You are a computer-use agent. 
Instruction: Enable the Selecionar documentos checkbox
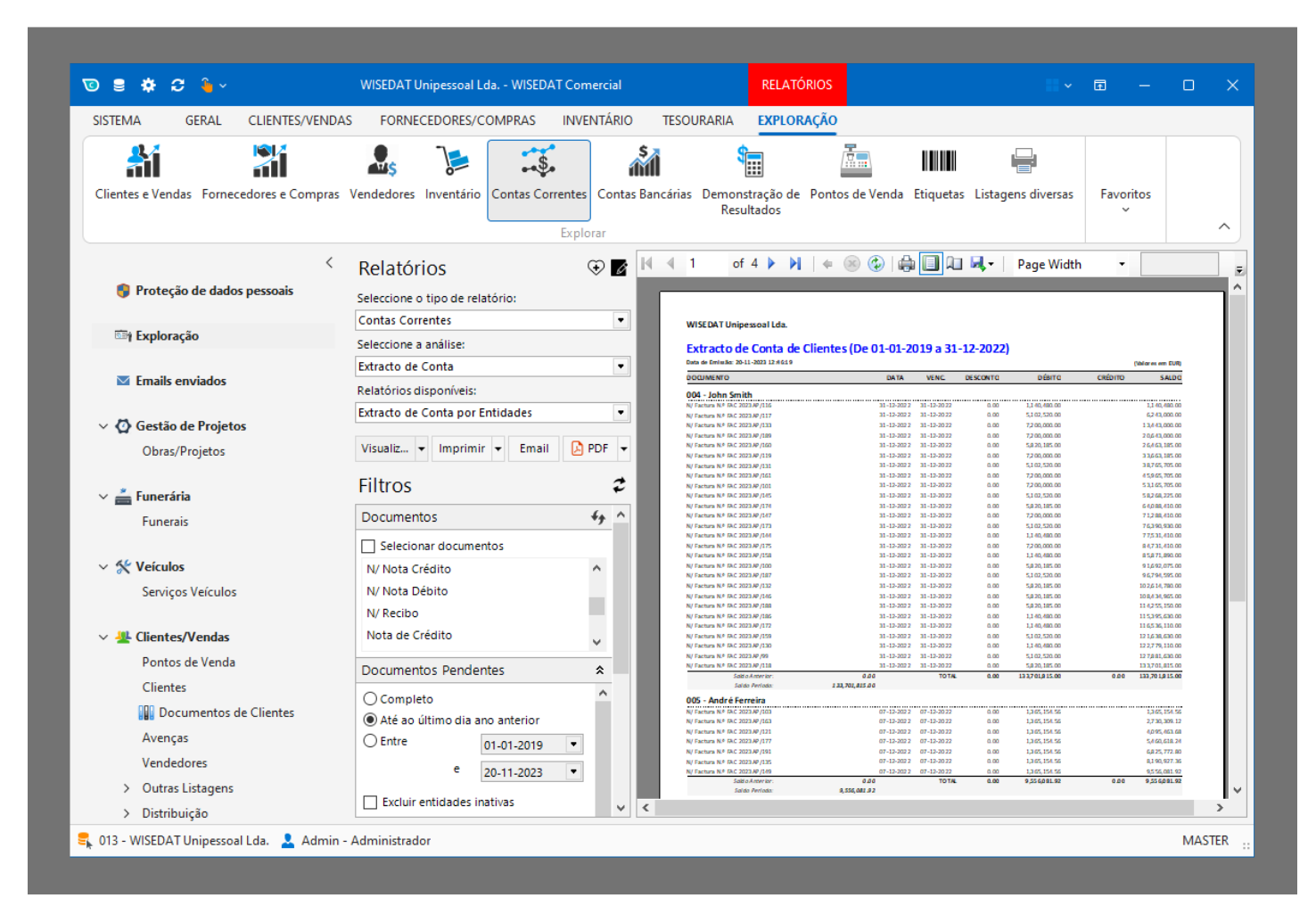point(368,546)
